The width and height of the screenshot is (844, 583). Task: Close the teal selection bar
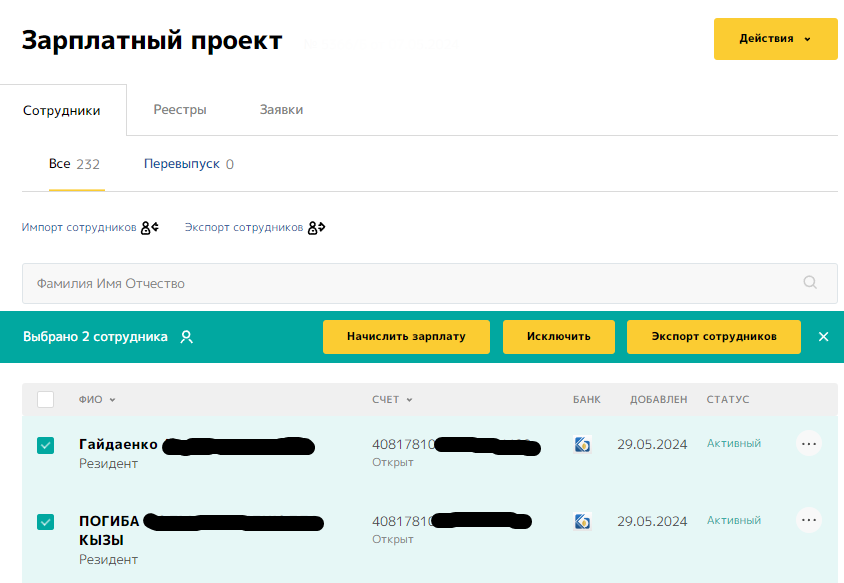coord(823,337)
